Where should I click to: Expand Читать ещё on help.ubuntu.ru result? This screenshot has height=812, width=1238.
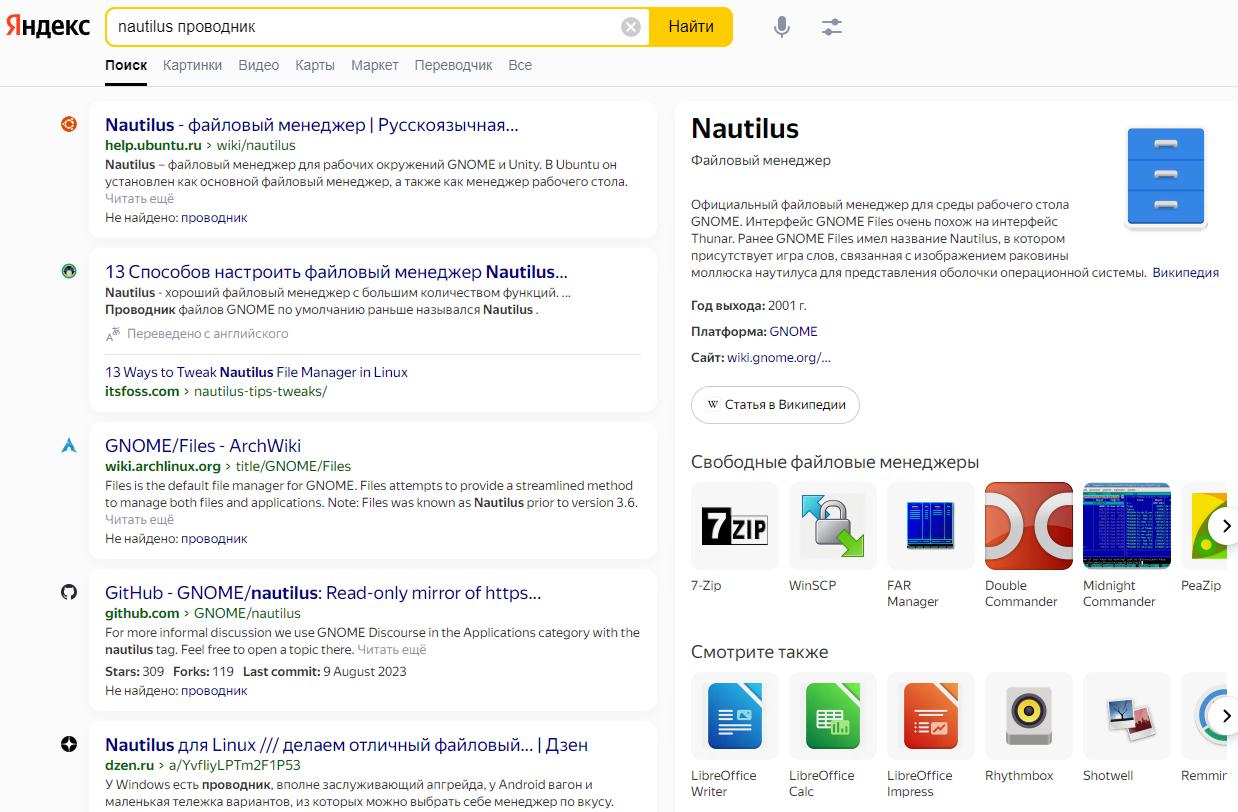(x=139, y=199)
